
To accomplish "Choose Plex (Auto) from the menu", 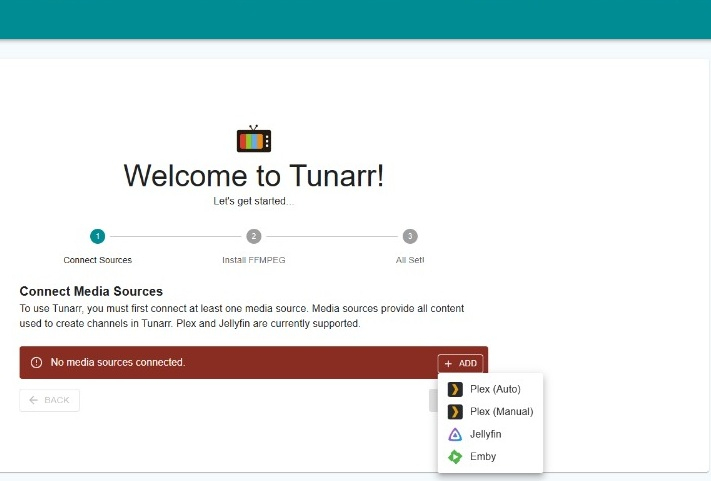I will (490, 389).
